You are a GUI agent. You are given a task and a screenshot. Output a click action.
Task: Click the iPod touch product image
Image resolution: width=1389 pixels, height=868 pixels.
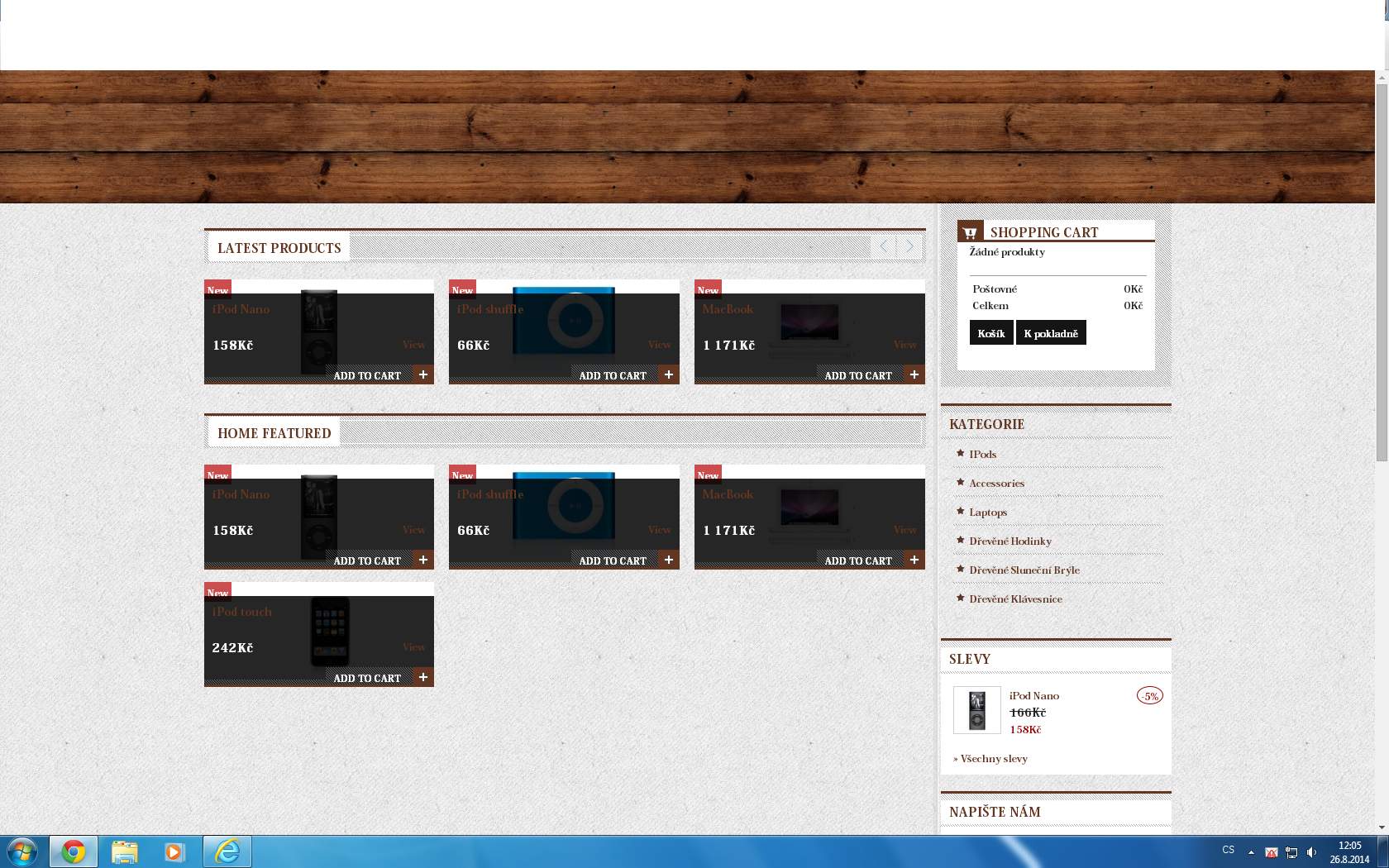(330, 632)
